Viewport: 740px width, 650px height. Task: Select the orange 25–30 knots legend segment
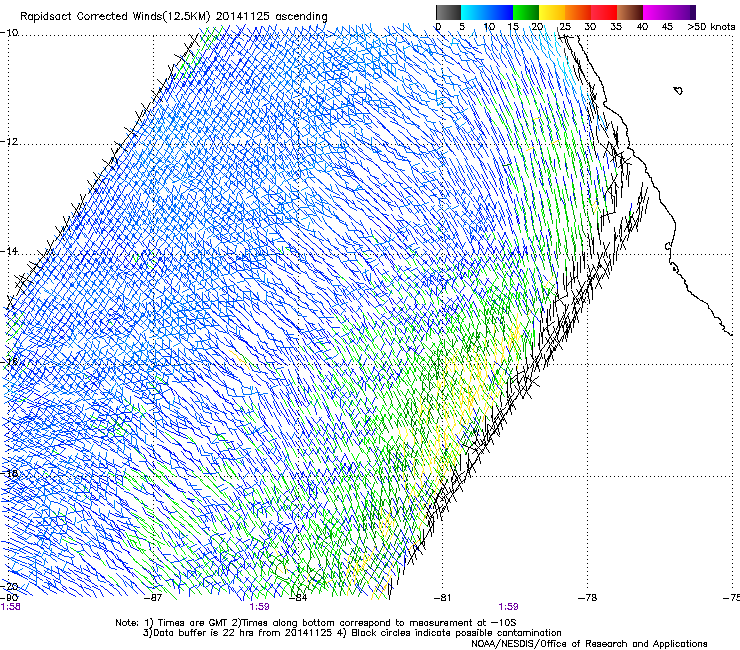(578, 12)
